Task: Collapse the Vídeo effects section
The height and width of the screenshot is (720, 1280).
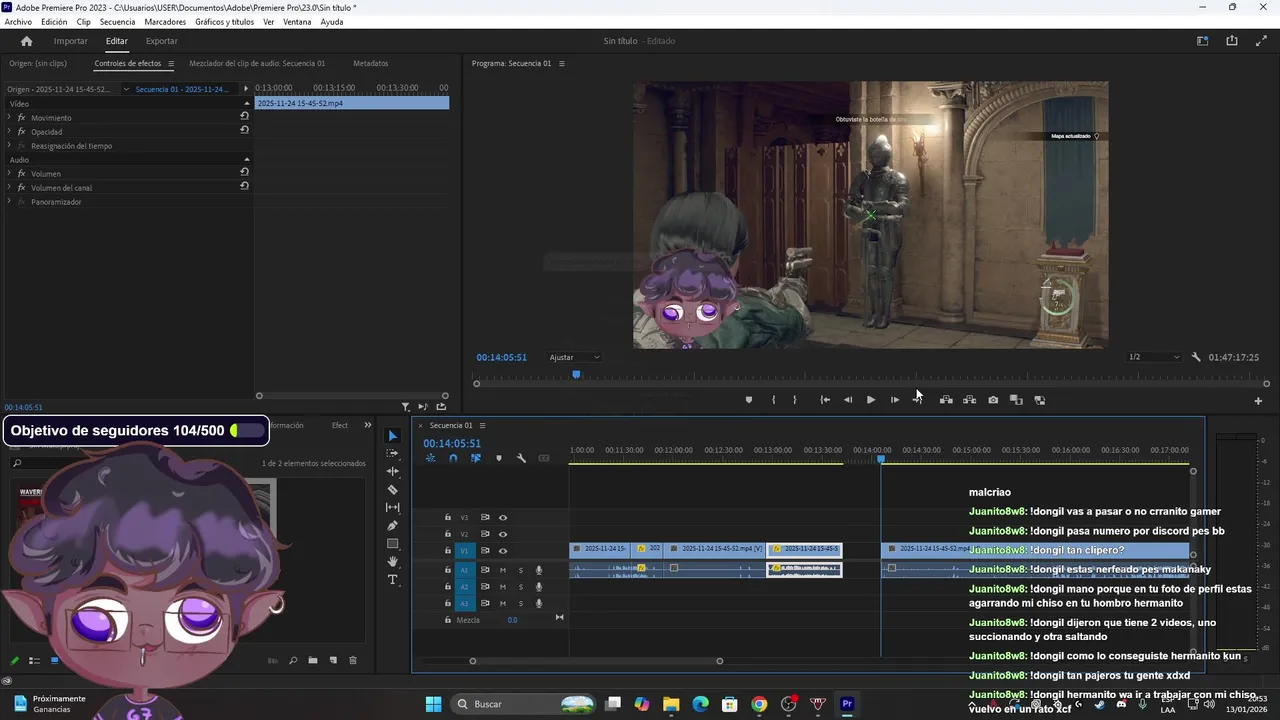Action: [x=247, y=103]
